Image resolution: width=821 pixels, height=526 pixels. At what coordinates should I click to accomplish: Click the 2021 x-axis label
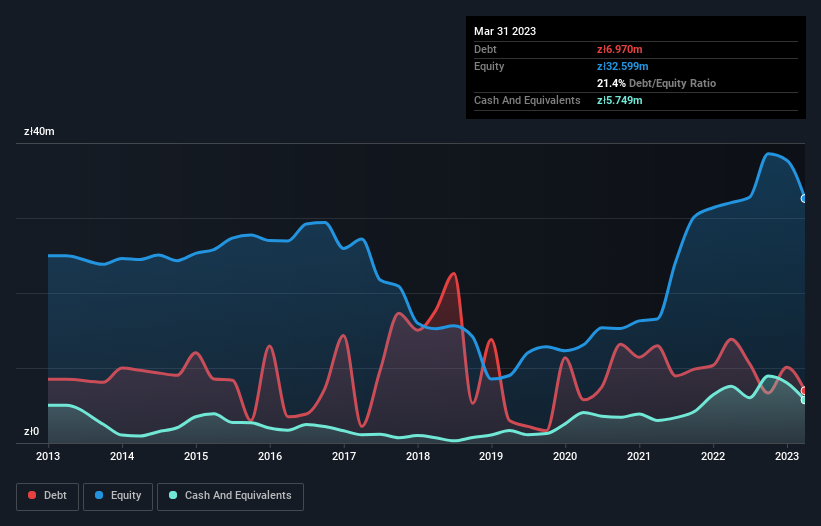[639, 456]
